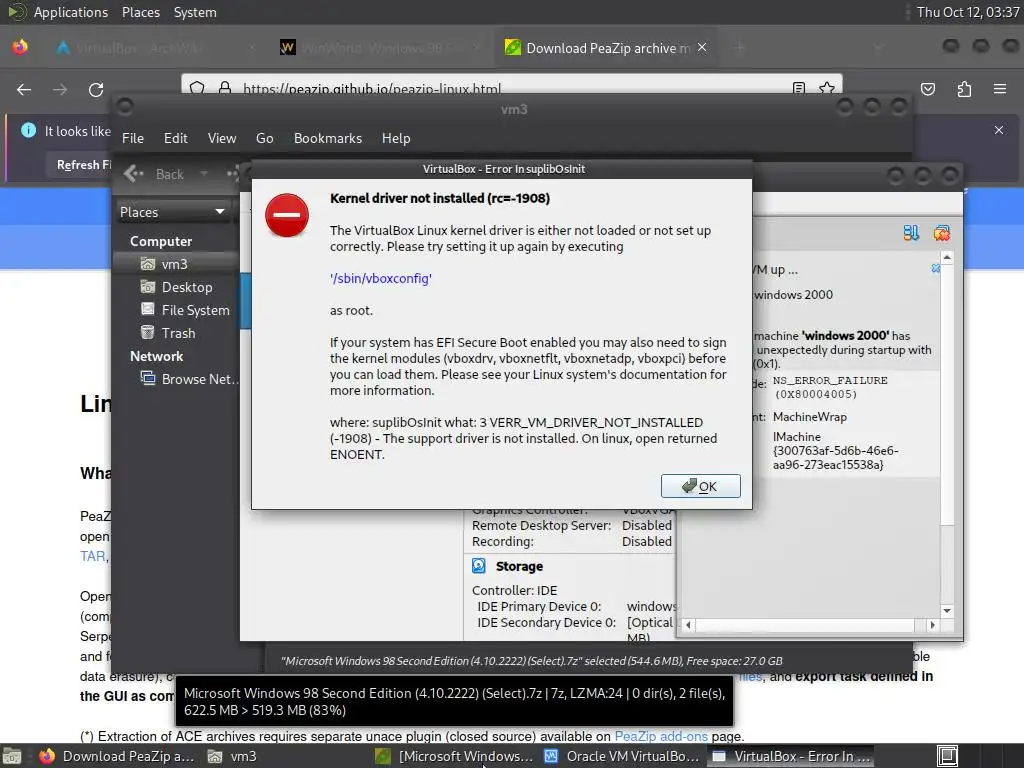Click show desktop icon in bottom panel
Viewport: 1024px width, 768px height.
(12, 756)
